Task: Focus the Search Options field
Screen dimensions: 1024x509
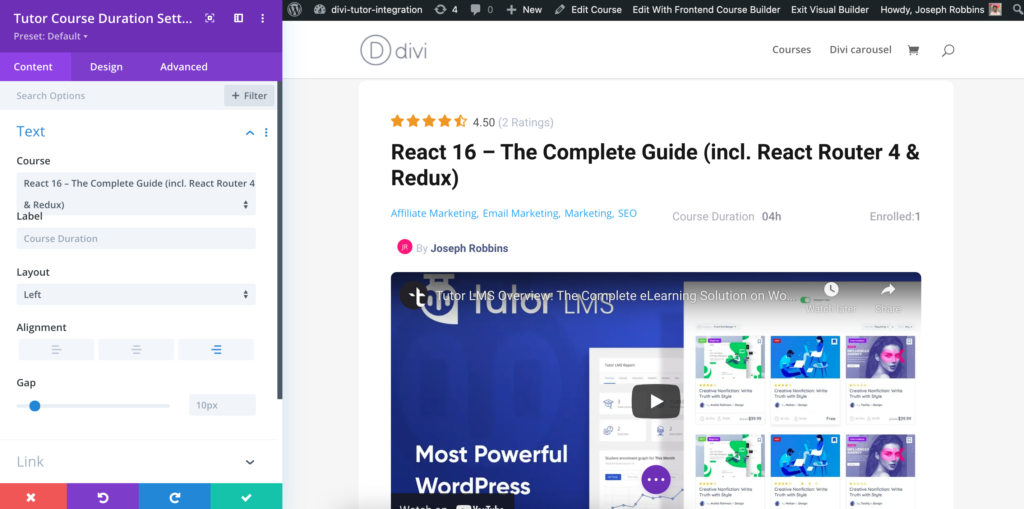Action: click(111, 95)
